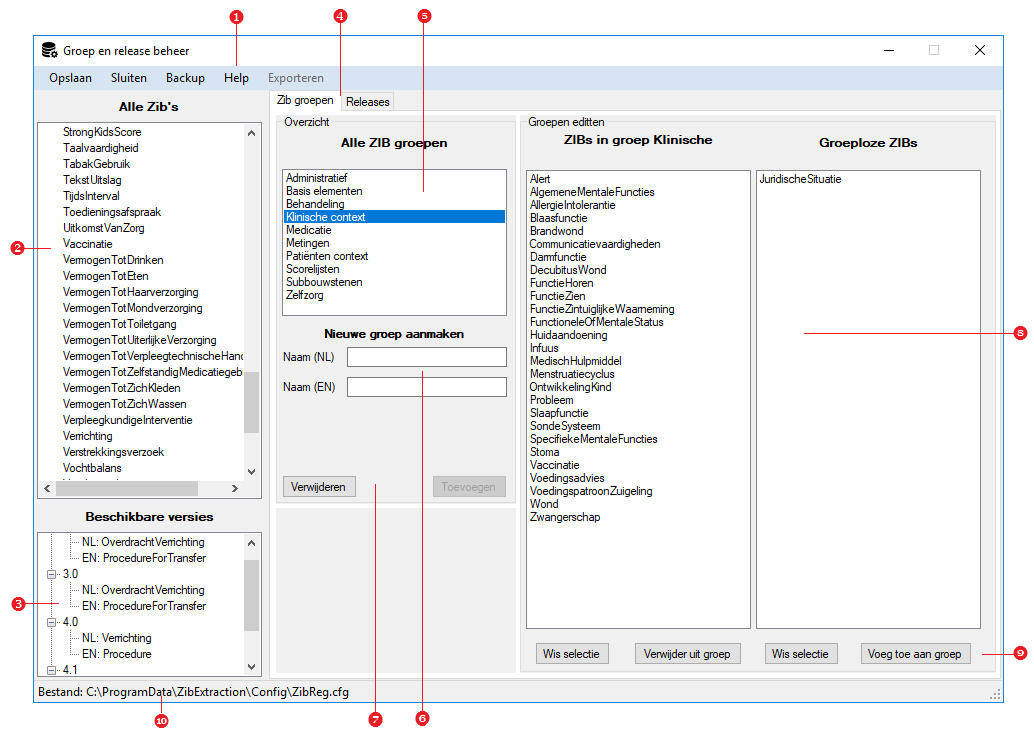This screenshot has width=1034, height=738.
Task: Select Verstrekkingsverzoek in Alle Zib's
Action: click(x=113, y=452)
